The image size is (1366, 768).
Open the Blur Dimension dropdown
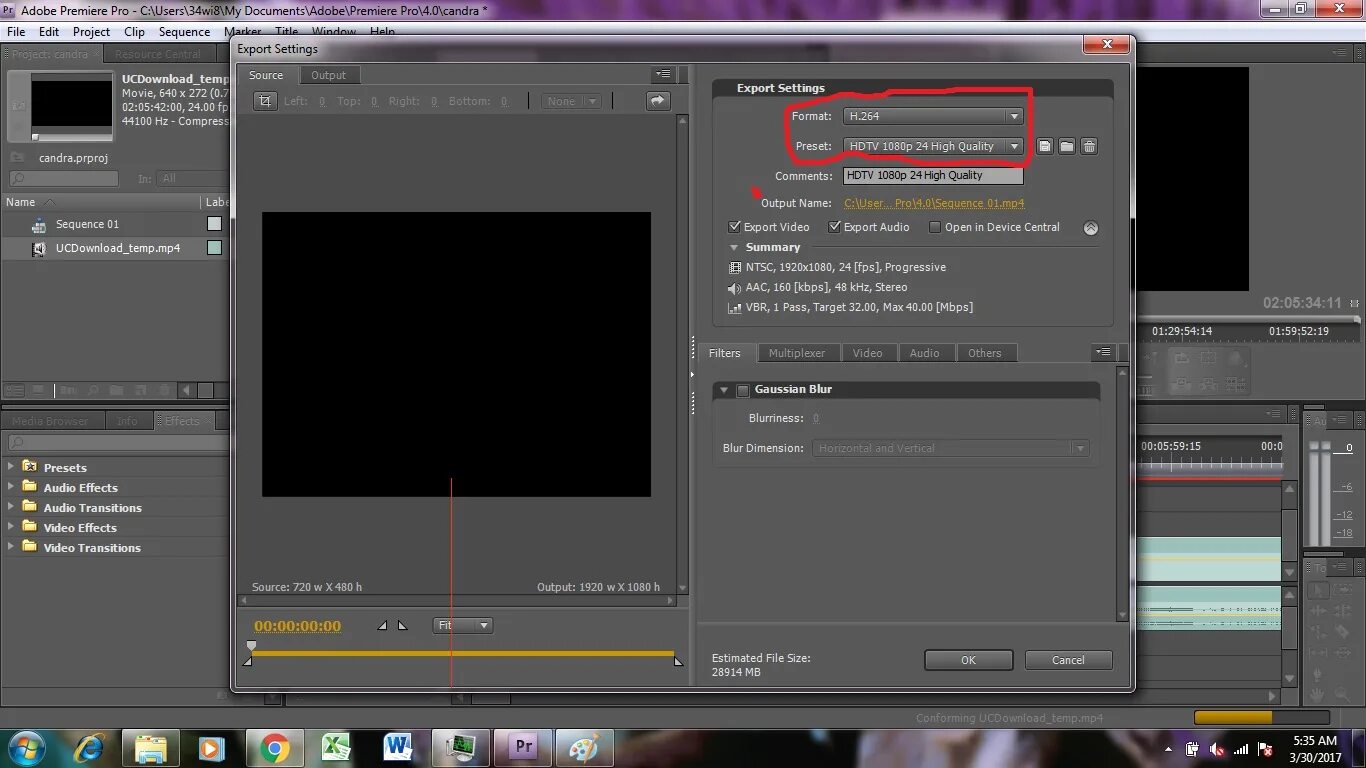(x=950, y=448)
